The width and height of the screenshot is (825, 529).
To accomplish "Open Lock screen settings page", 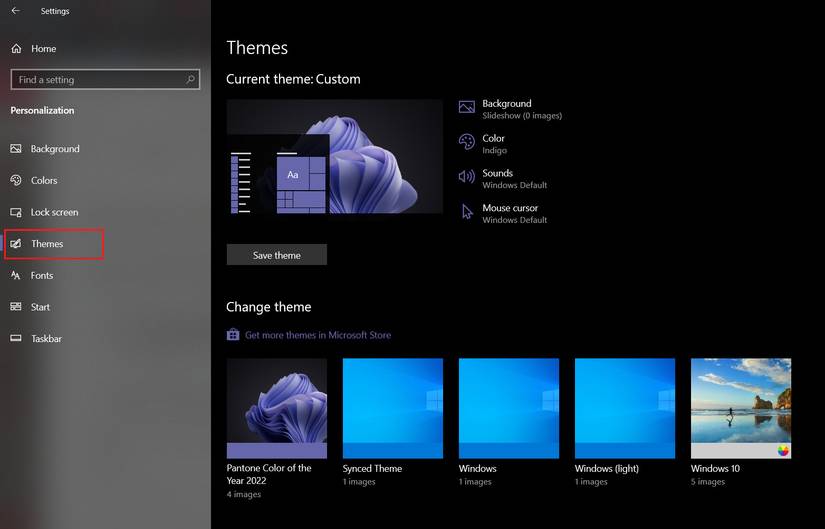I will tap(54, 212).
